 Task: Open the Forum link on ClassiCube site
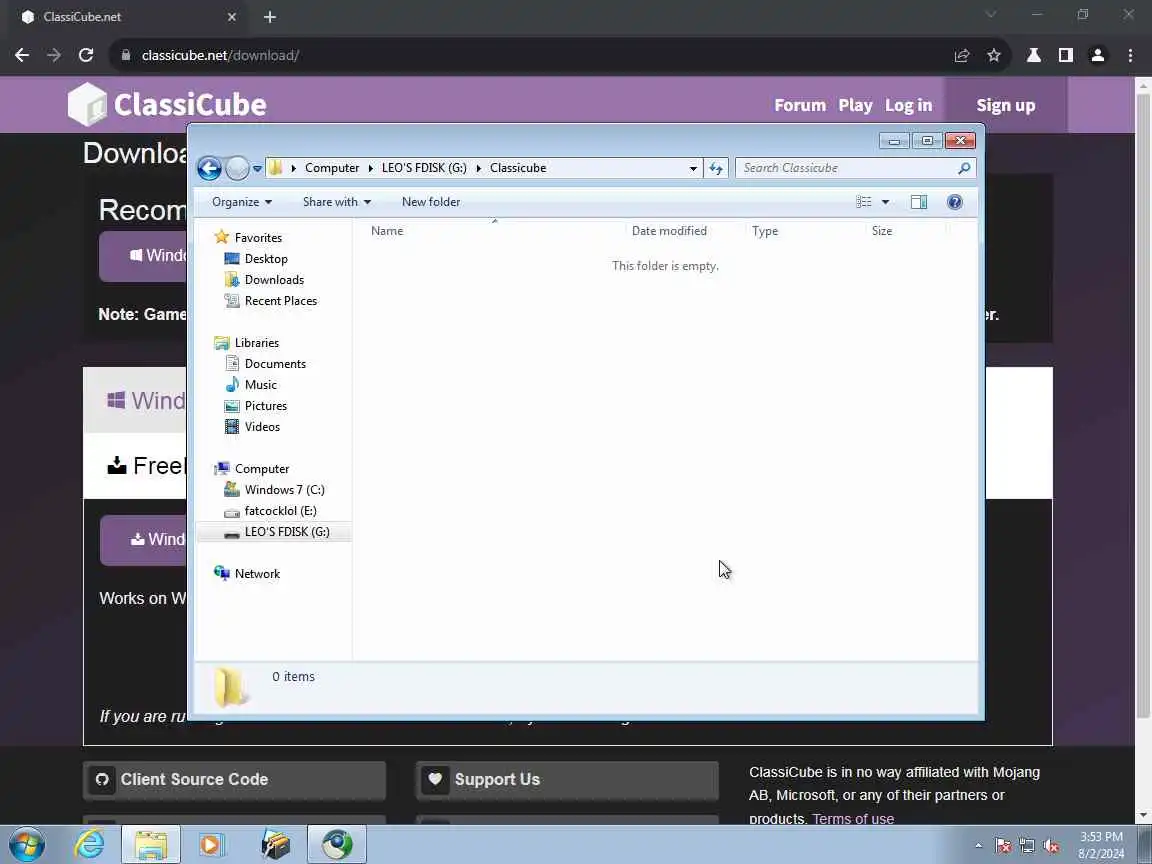click(800, 105)
